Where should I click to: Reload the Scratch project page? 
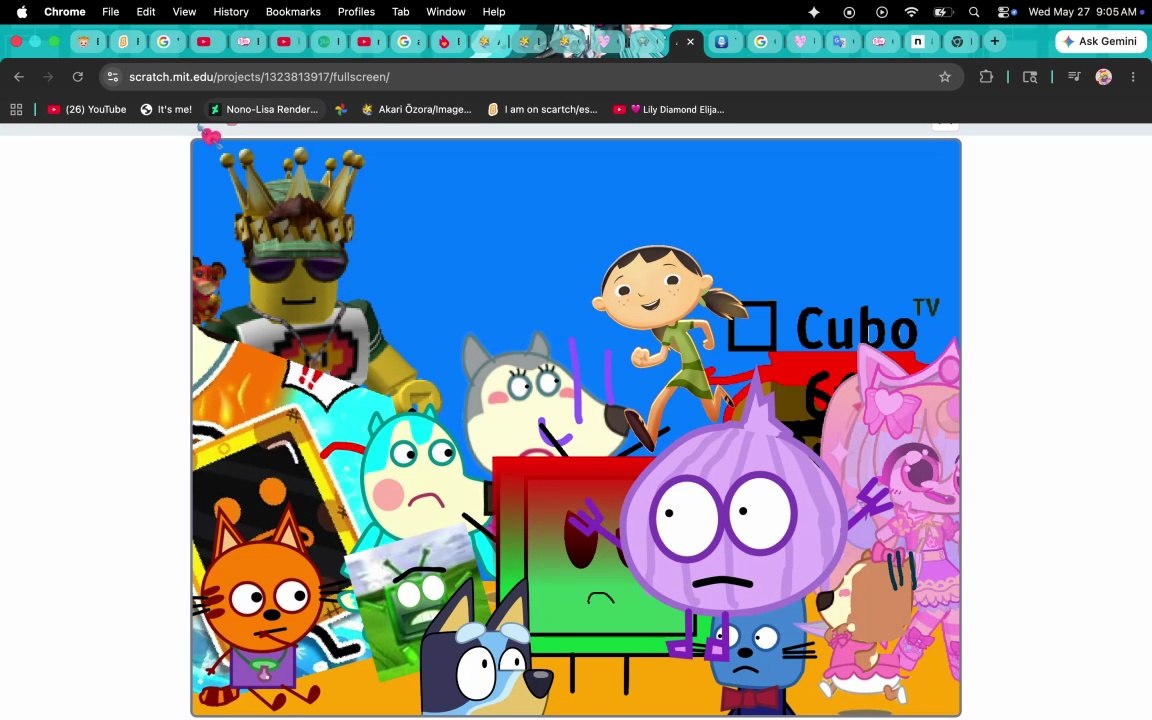coord(77,77)
